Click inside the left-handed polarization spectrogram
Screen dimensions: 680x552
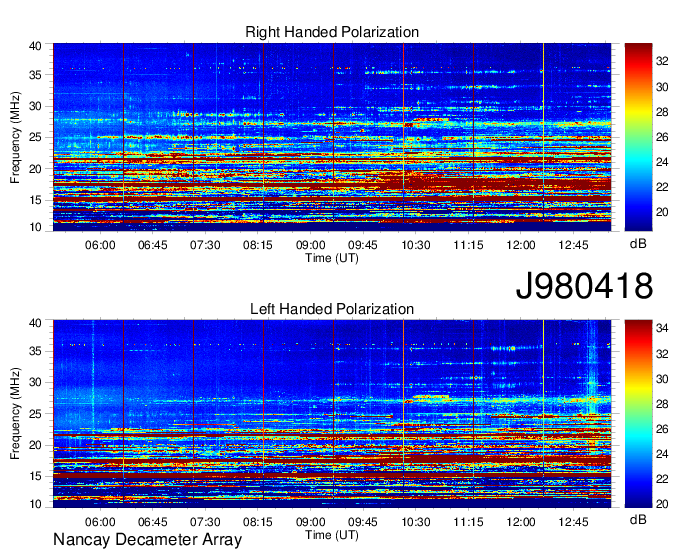pos(332,414)
